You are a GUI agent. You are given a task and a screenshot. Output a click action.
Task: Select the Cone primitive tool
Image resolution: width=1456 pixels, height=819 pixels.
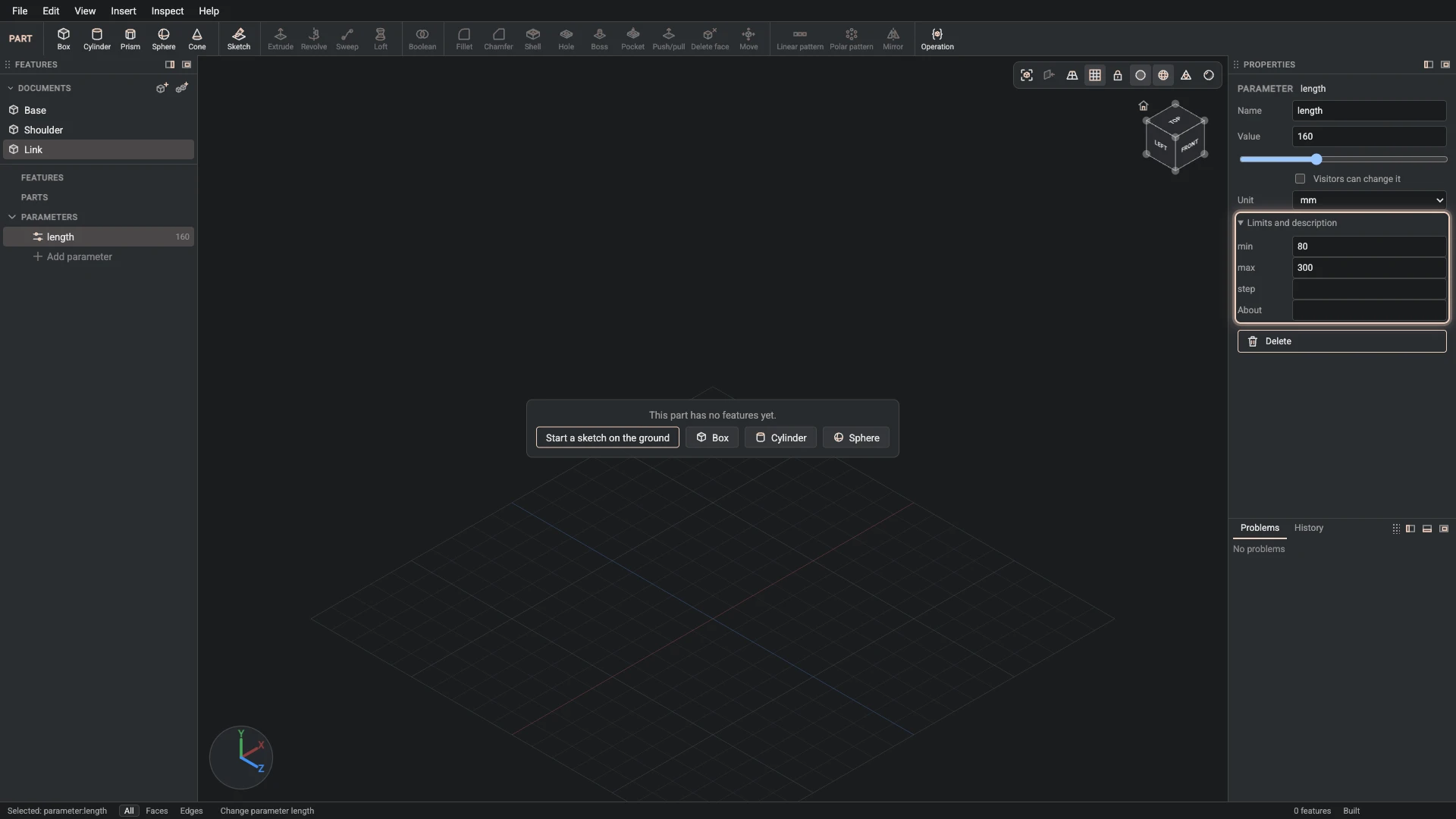(x=197, y=39)
